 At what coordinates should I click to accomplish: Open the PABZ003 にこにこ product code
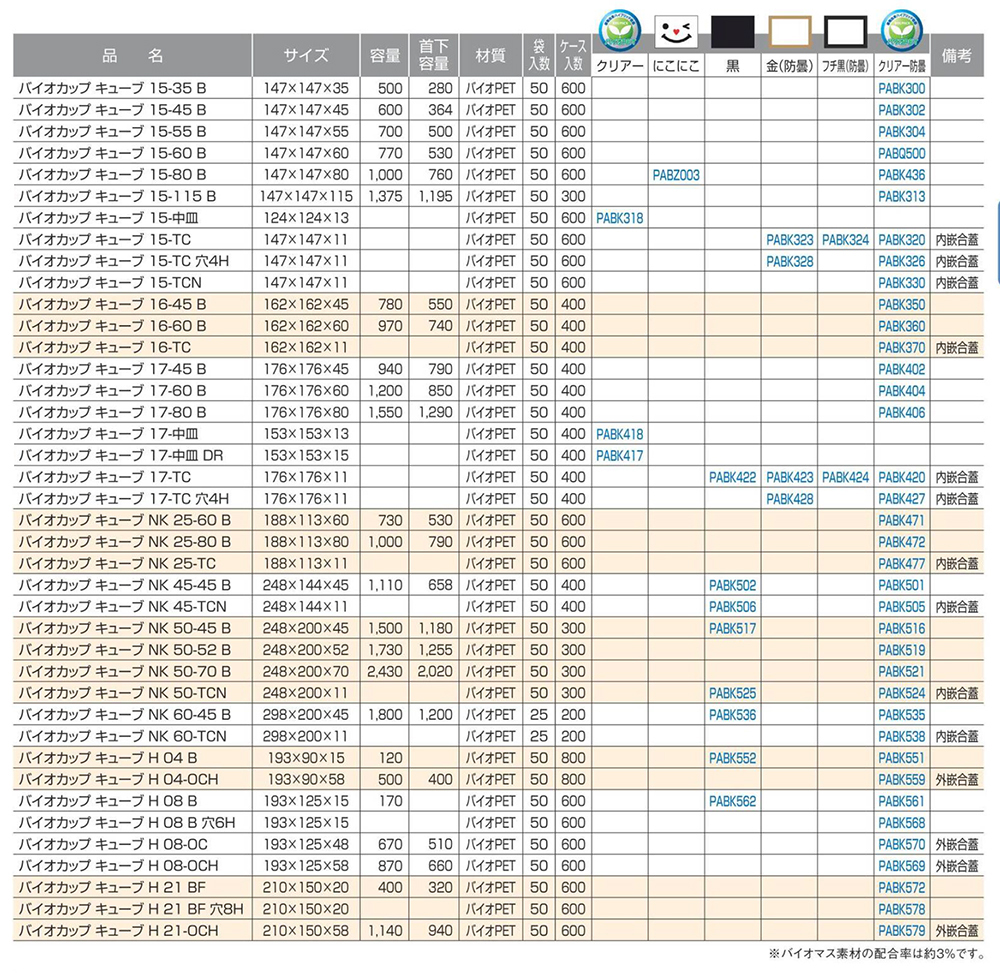point(676,175)
